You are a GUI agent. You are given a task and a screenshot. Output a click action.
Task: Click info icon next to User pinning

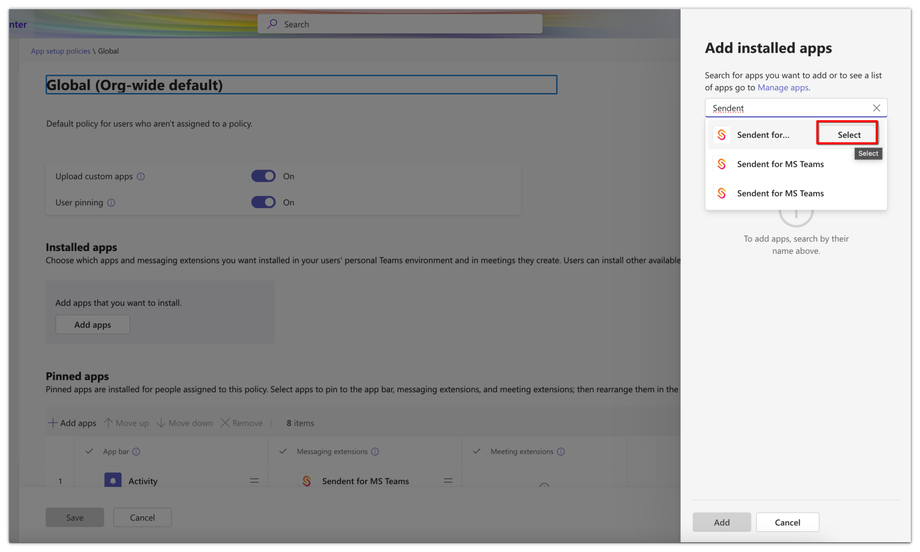point(111,203)
